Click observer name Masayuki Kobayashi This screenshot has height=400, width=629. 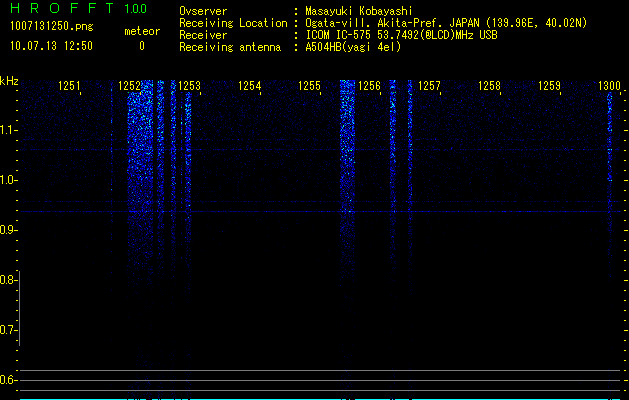pos(359,11)
